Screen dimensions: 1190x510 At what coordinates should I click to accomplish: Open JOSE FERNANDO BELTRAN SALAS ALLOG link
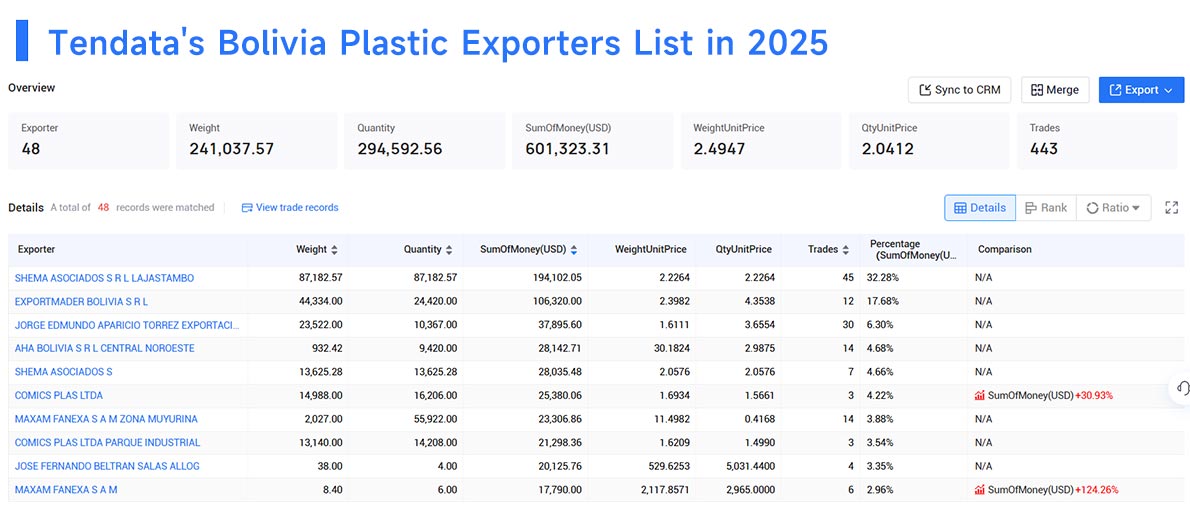coord(107,466)
